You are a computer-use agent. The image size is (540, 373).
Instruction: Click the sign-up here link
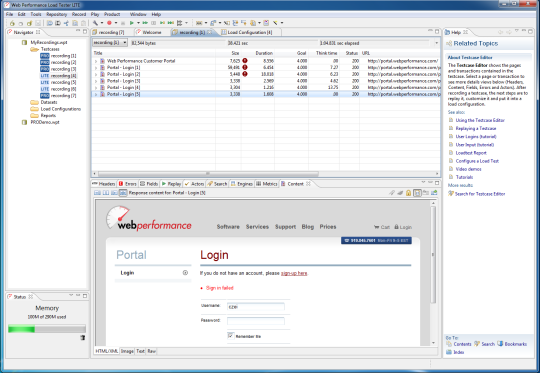[294, 273]
